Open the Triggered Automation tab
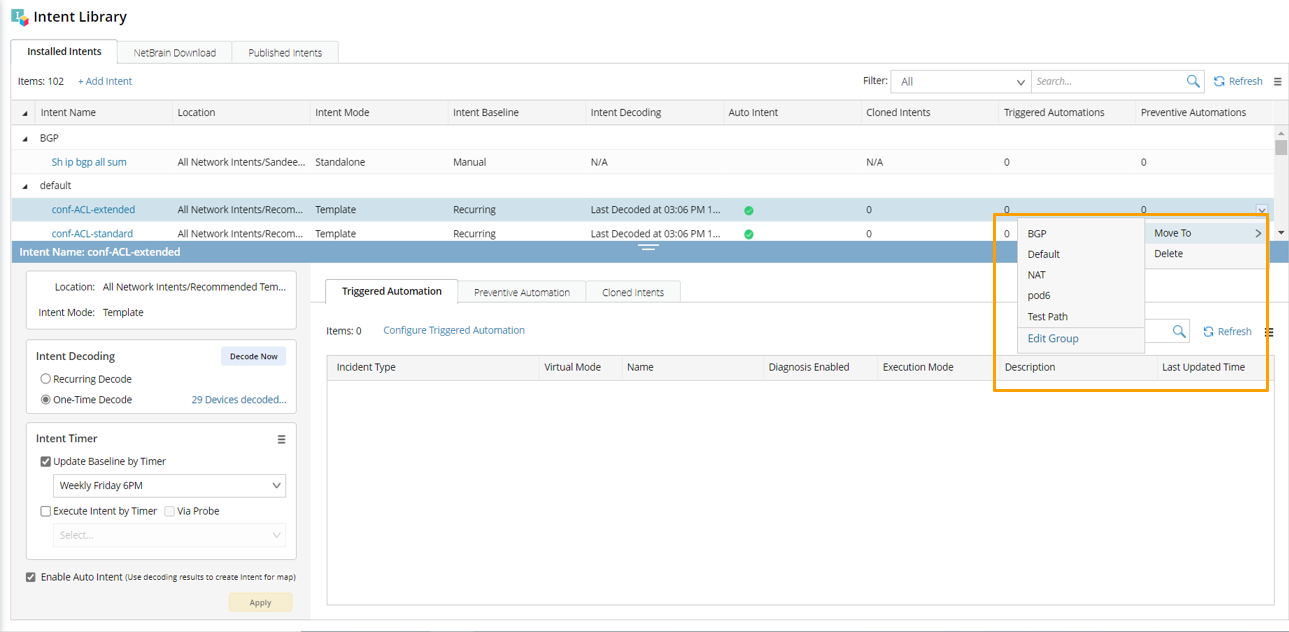This screenshot has width=1289, height=632. [391, 291]
